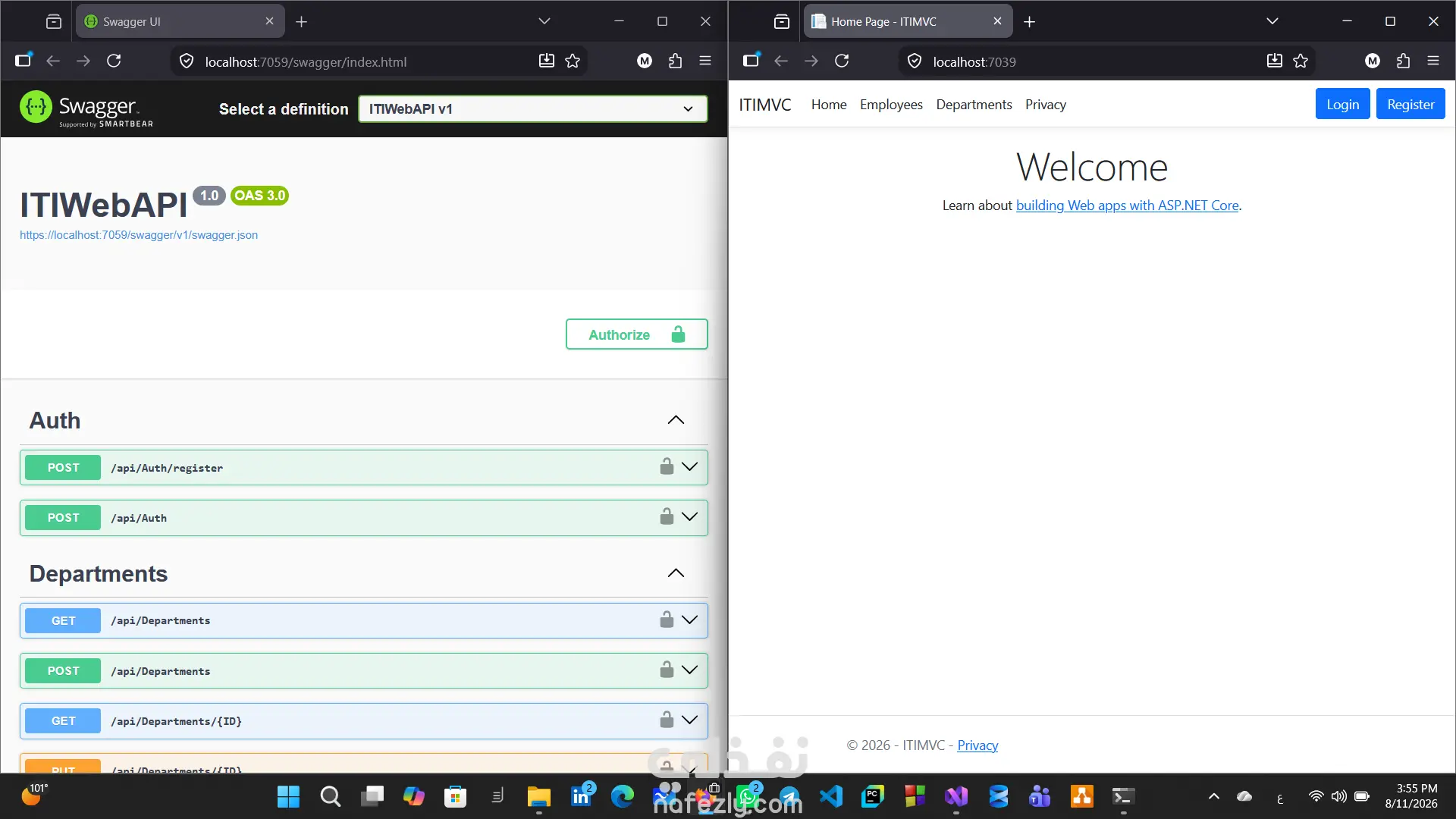Image resolution: width=1456 pixels, height=819 pixels.
Task: Close the Home Page - ITIMVC tab
Action: pyautogui.click(x=997, y=21)
